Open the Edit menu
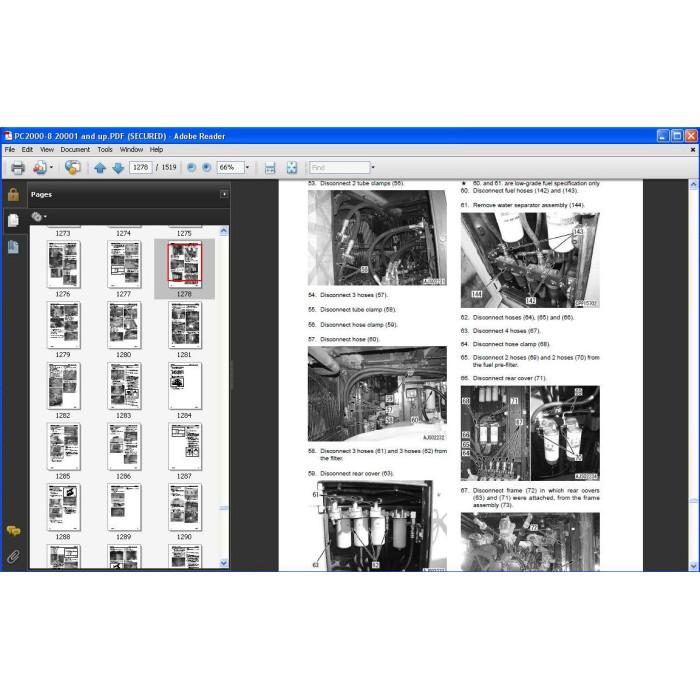 point(27,150)
